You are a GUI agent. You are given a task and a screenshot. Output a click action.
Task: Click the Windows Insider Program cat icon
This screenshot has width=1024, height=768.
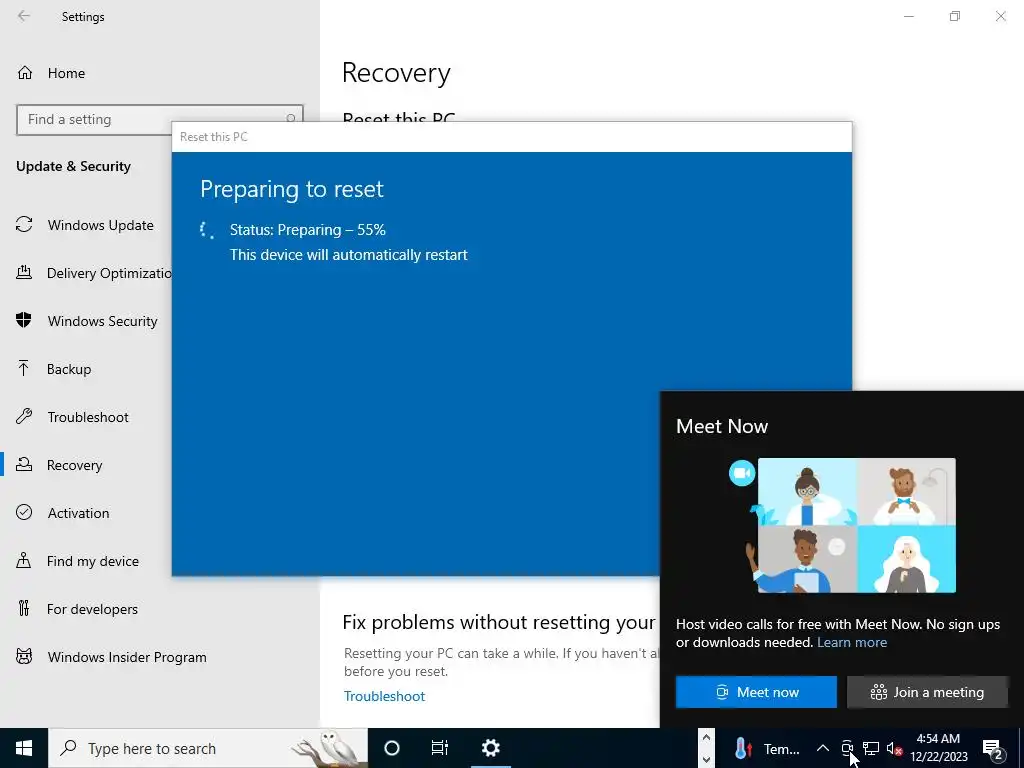click(x=24, y=656)
